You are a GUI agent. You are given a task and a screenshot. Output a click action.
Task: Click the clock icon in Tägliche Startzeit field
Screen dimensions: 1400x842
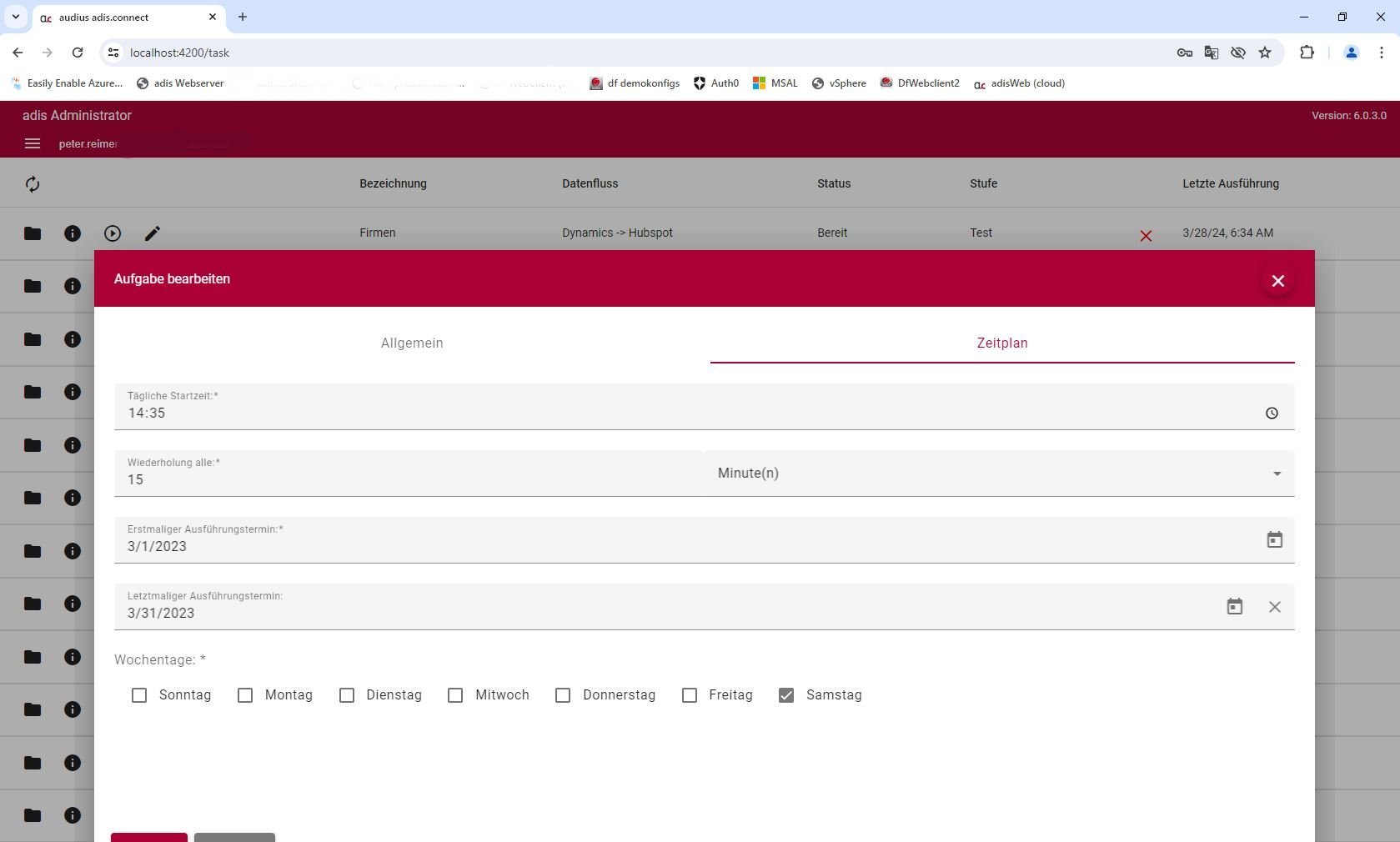(1271, 413)
